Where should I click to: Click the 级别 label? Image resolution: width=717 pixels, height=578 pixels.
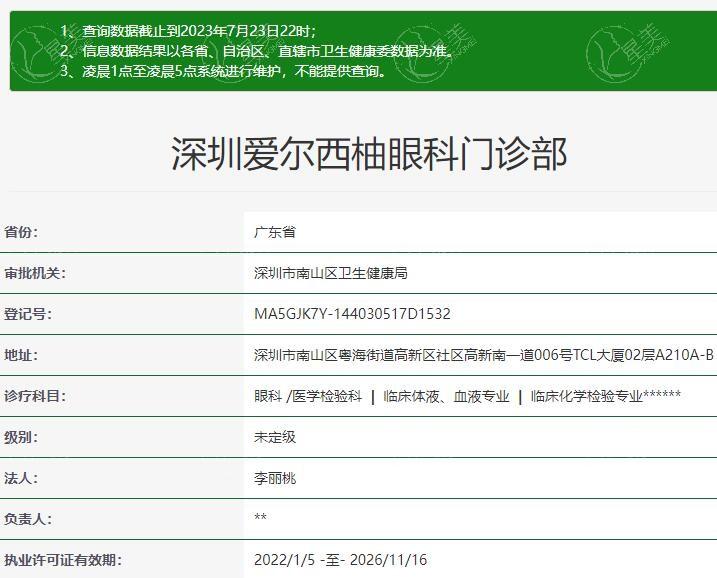click(21, 437)
